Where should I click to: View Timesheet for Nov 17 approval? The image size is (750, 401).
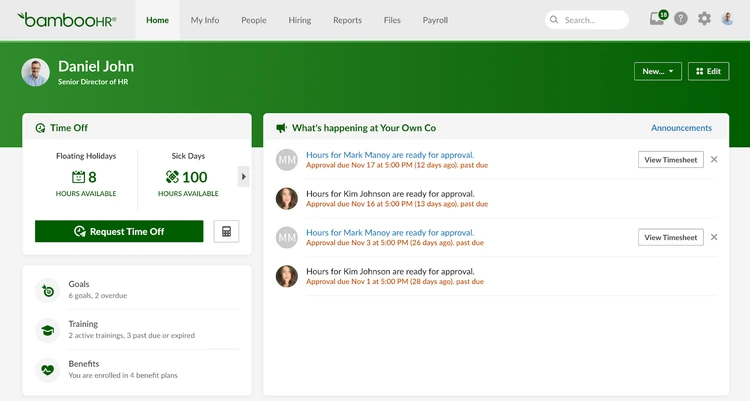tap(670, 160)
